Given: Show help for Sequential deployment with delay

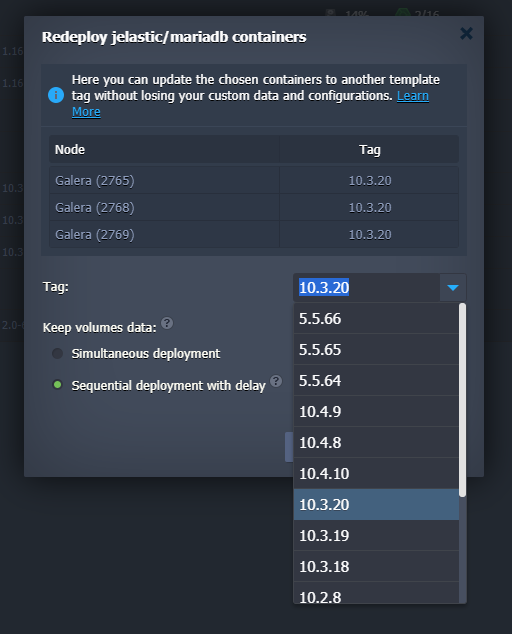Looking at the screenshot, I should pyautogui.click(x=276, y=381).
